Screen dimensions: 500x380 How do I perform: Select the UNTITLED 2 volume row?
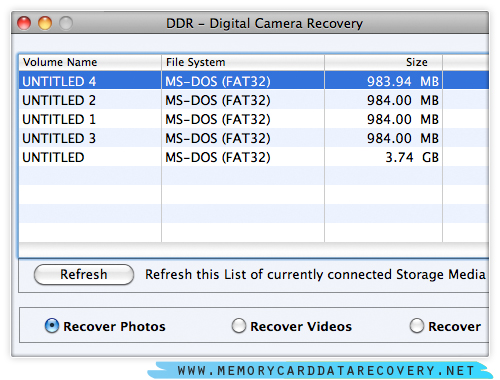pos(254,100)
